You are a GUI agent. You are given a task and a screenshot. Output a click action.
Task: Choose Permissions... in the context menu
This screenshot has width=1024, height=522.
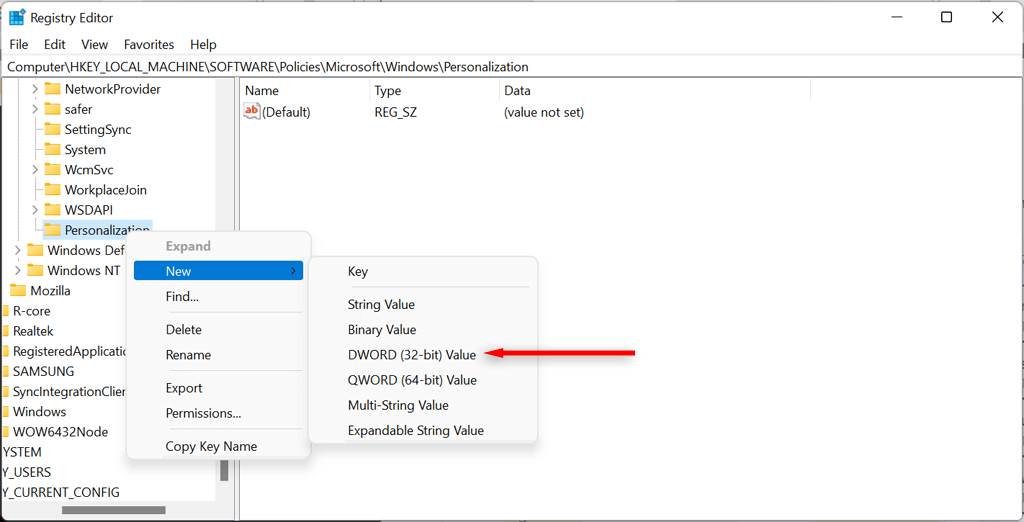pos(204,413)
